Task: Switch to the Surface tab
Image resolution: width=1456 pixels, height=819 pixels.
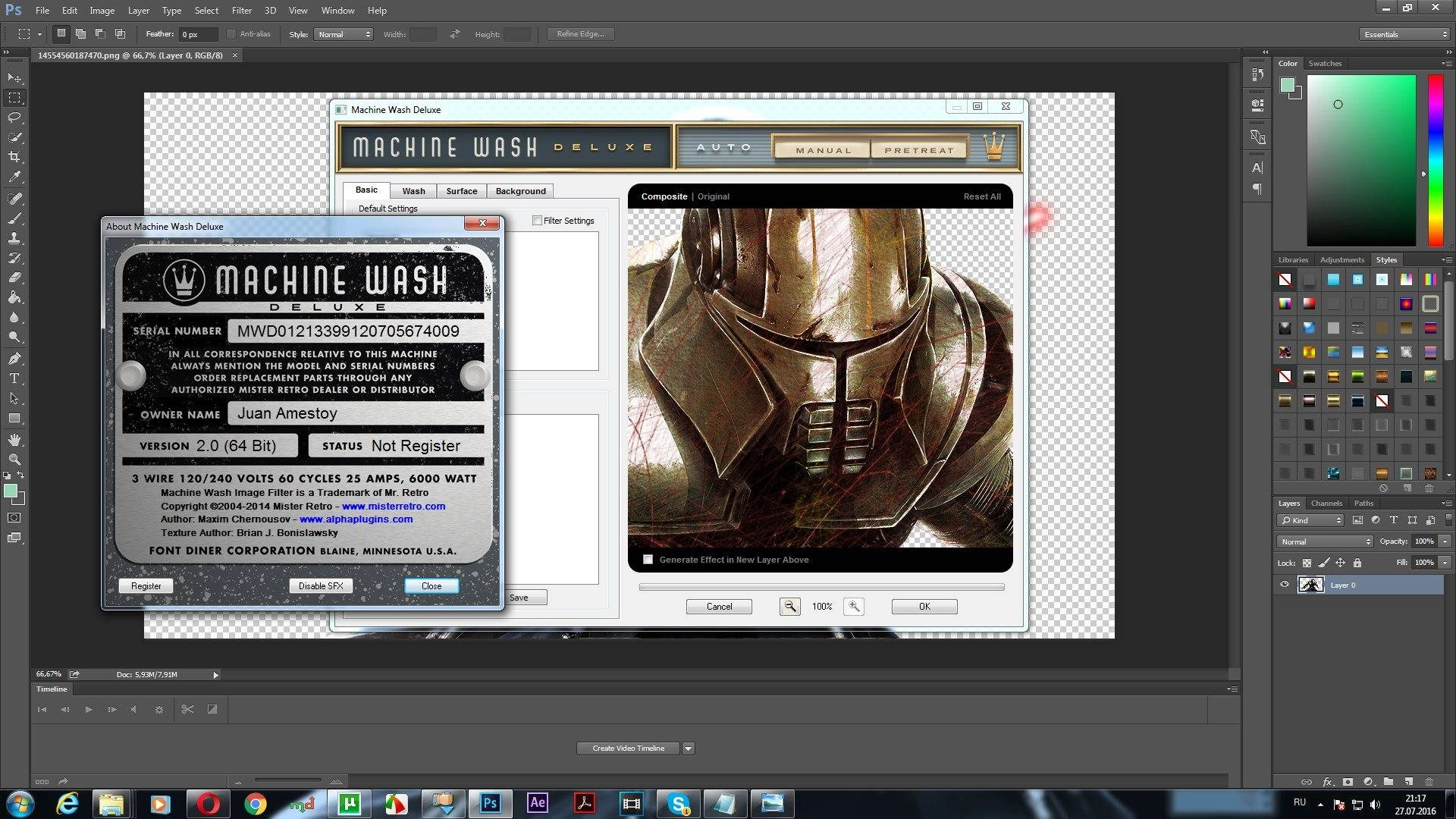Action: (x=462, y=191)
